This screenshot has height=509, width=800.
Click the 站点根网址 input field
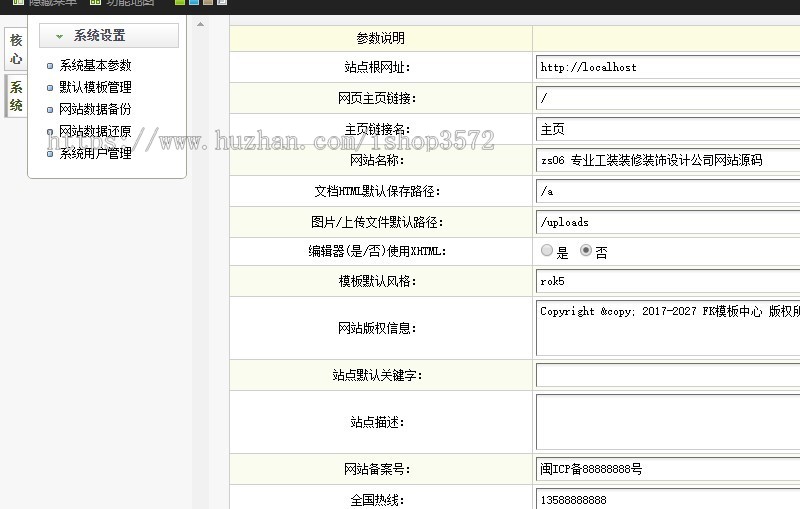668,67
